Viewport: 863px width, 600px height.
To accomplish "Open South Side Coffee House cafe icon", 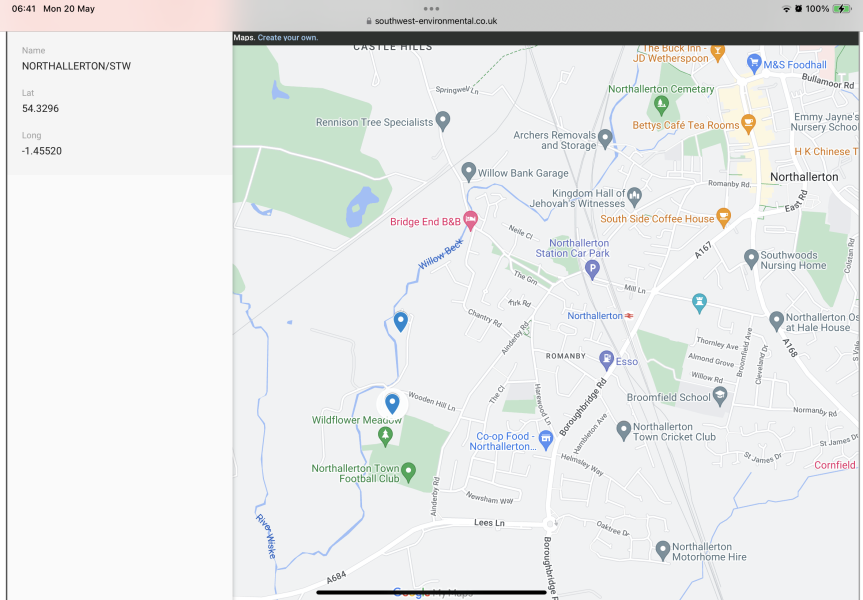I will tap(723, 217).
